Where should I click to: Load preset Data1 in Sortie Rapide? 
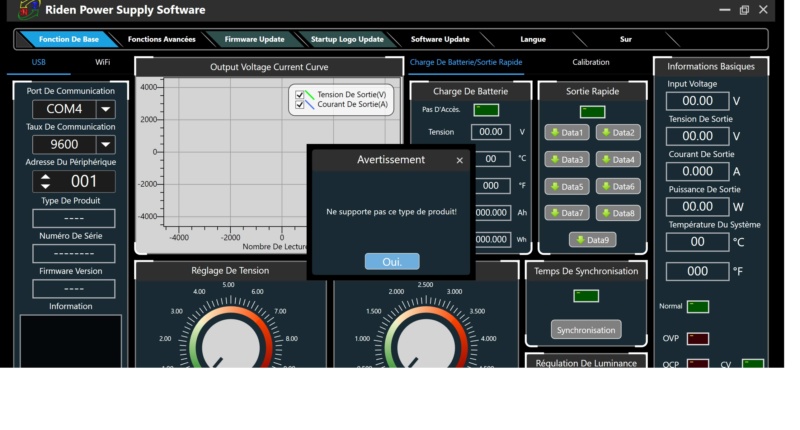point(567,133)
